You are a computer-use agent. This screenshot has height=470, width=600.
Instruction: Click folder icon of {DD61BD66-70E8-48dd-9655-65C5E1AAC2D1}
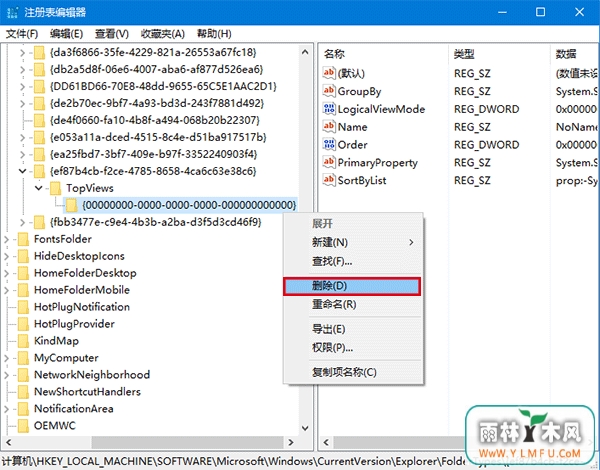tap(39, 86)
